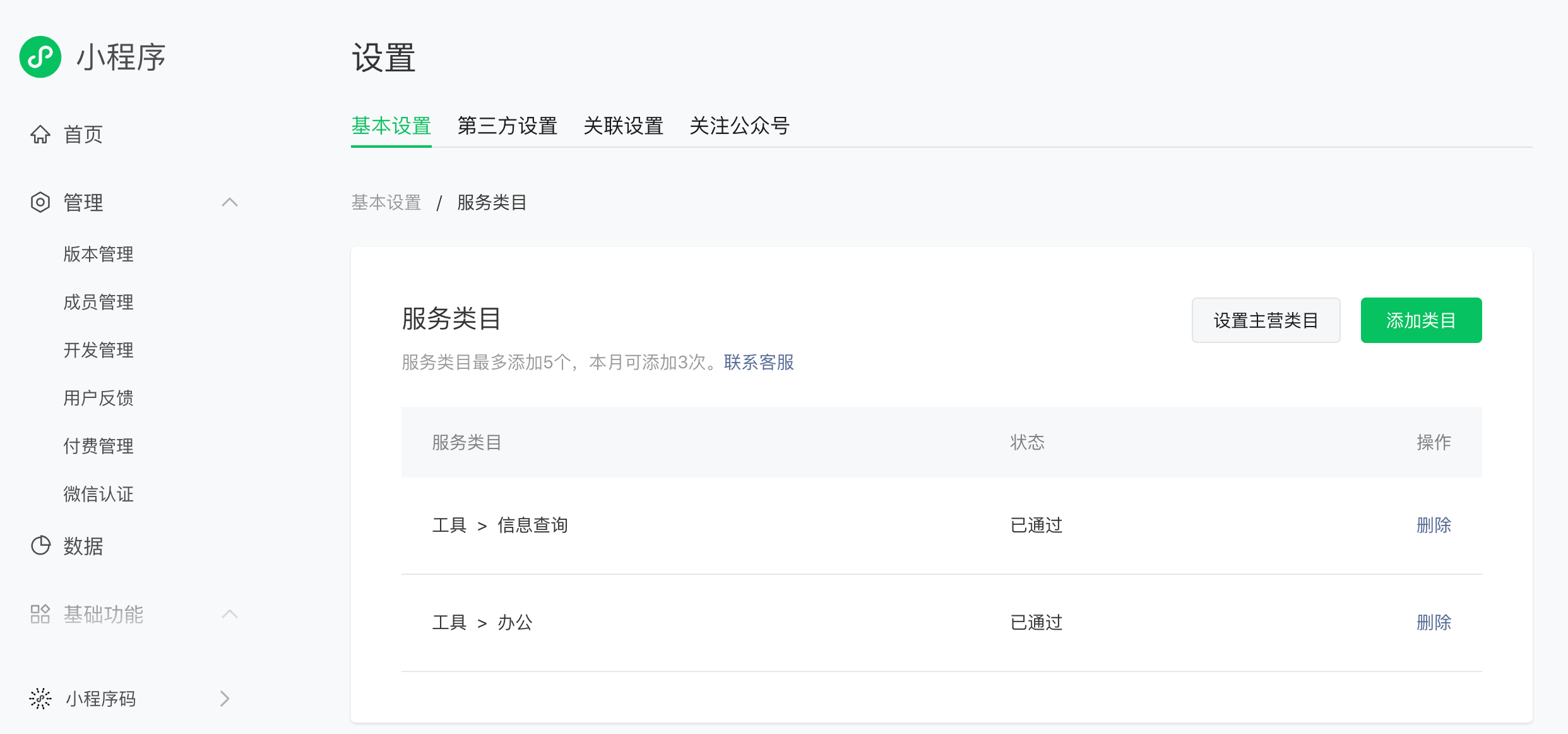Collapse the 基础功能 section chevron

(x=230, y=614)
